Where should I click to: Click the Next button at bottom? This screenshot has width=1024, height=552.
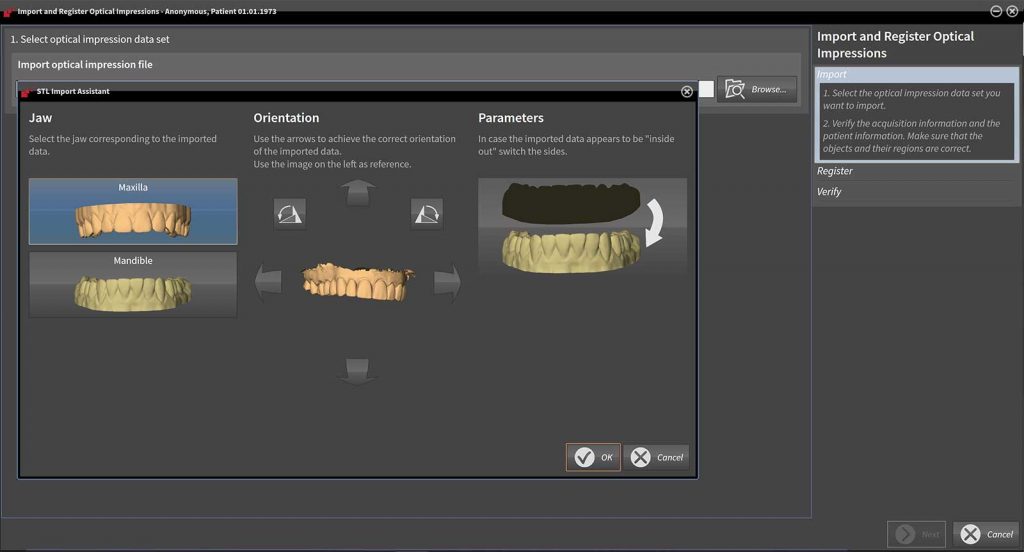pos(916,534)
